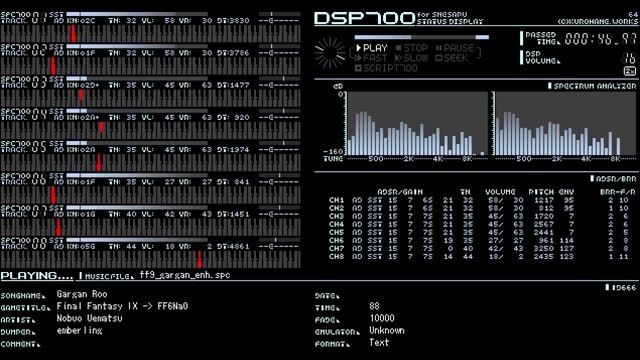This screenshot has width=640, height=360.
Task: Click the passed time counter
Action: pyautogui.click(x=600, y=39)
